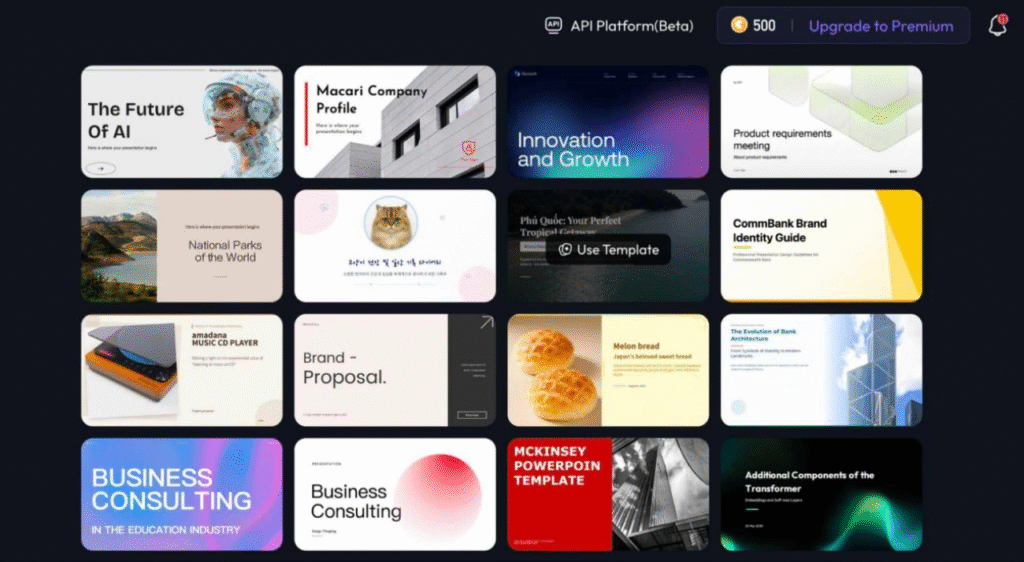Click the notification bell icon
Viewport: 1024px width, 562px height.
coord(997,26)
